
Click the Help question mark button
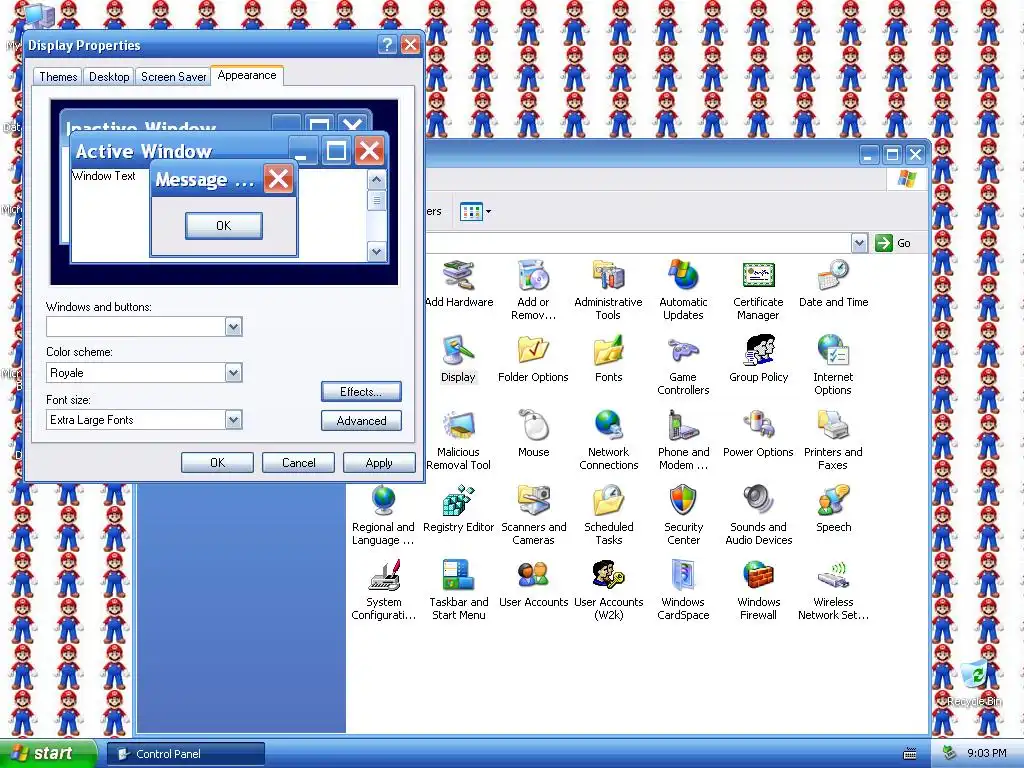click(387, 44)
